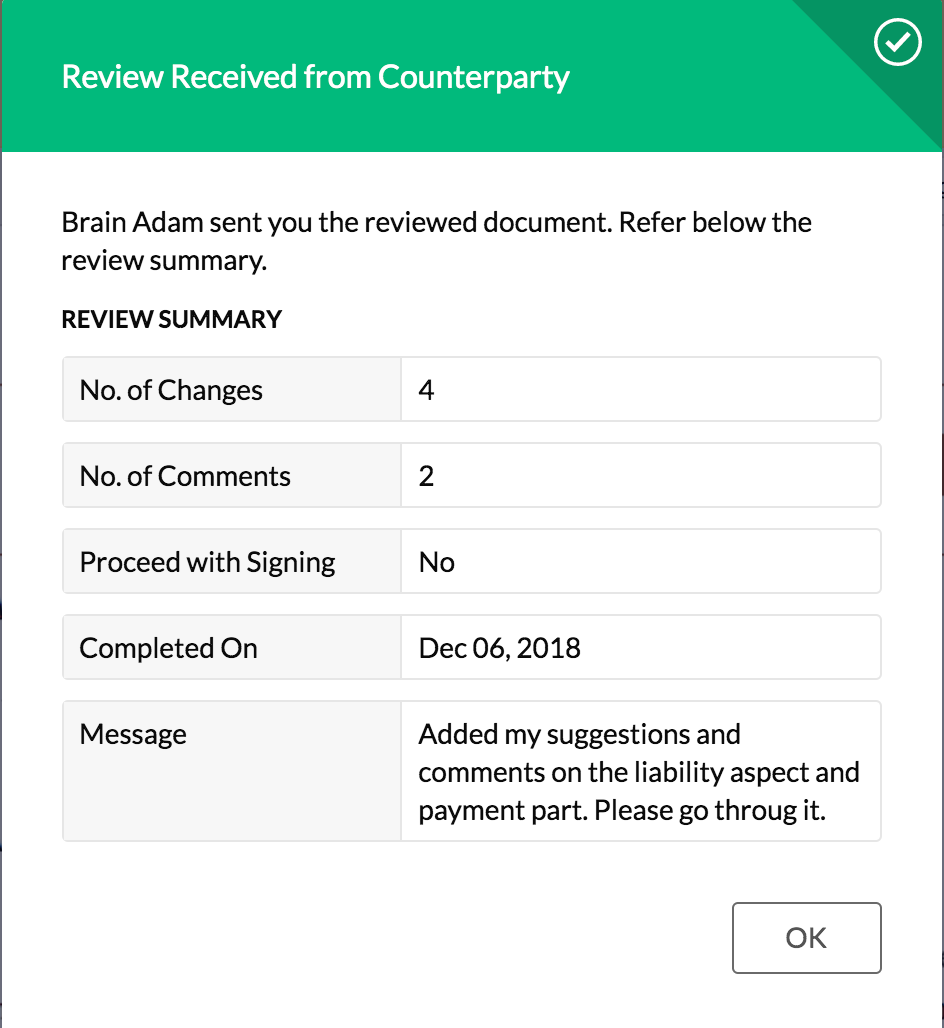The height and width of the screenshot is (1028, 944).
Task: Click the checkmark icon in header corner
Action: (897, 42)
